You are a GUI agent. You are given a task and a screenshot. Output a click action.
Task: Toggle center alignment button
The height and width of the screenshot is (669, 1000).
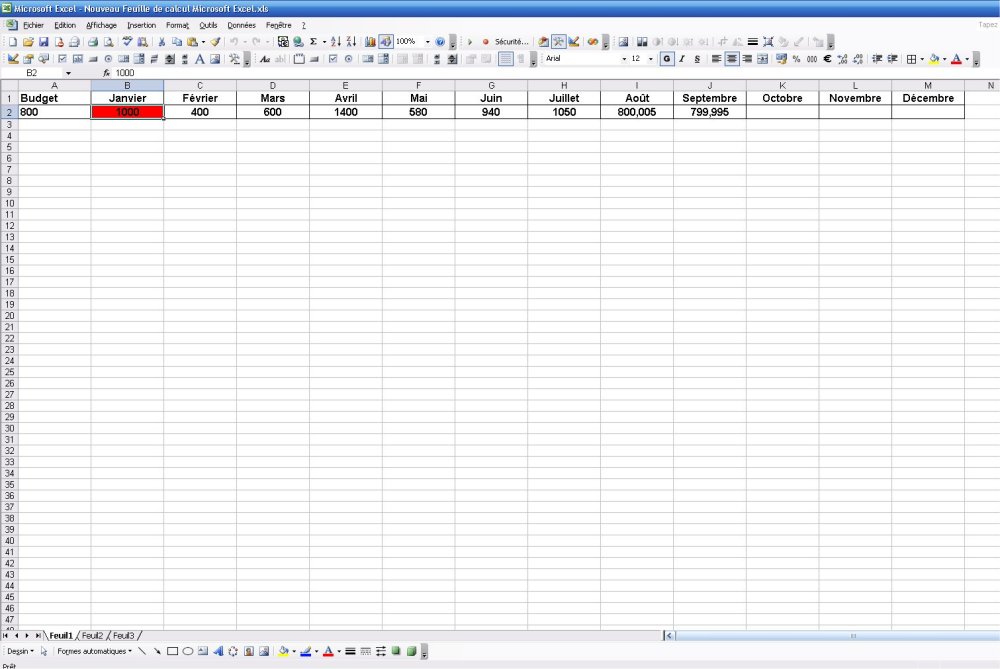732,59
